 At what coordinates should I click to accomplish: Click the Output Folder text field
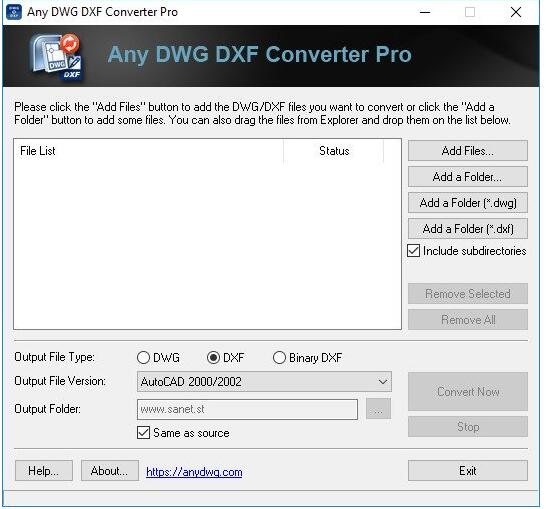(x=248, y=409)
